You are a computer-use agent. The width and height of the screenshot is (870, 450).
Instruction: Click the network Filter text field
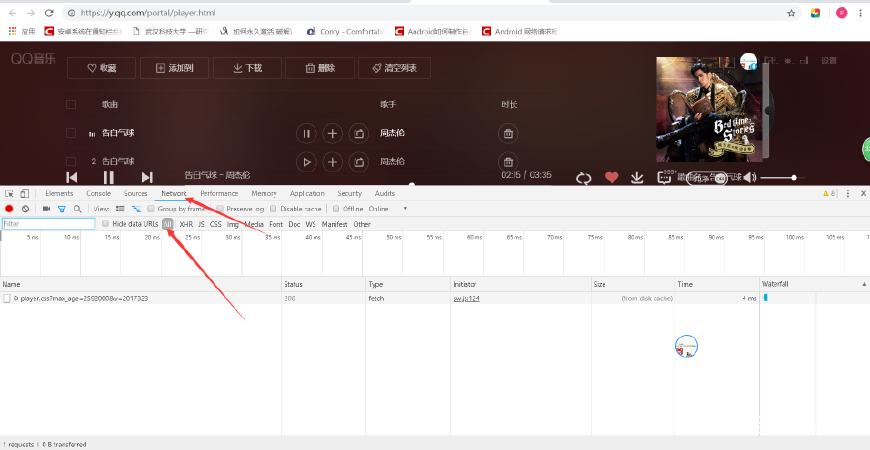pos(49,224)
